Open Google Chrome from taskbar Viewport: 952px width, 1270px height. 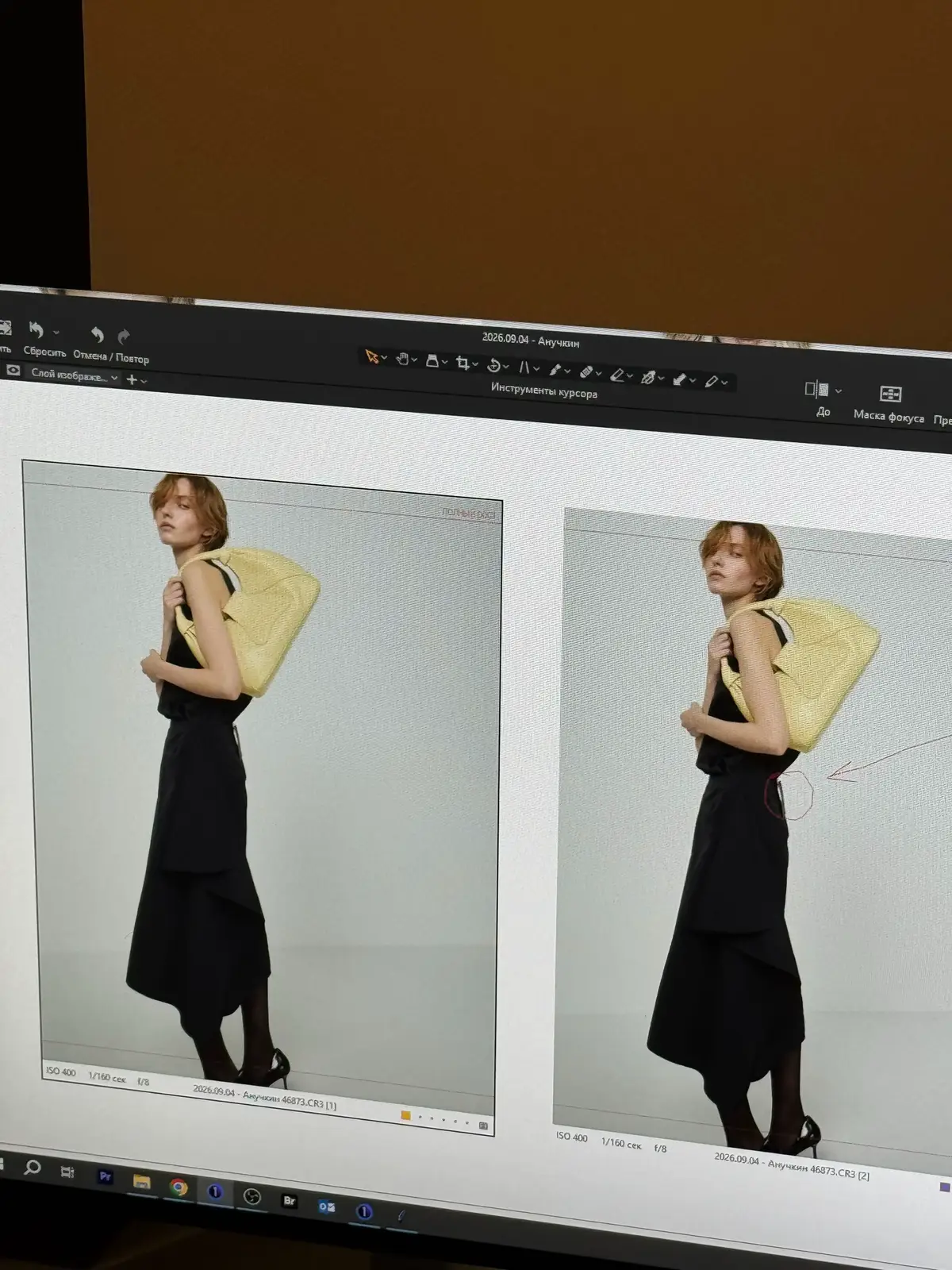pos(178,1187)
